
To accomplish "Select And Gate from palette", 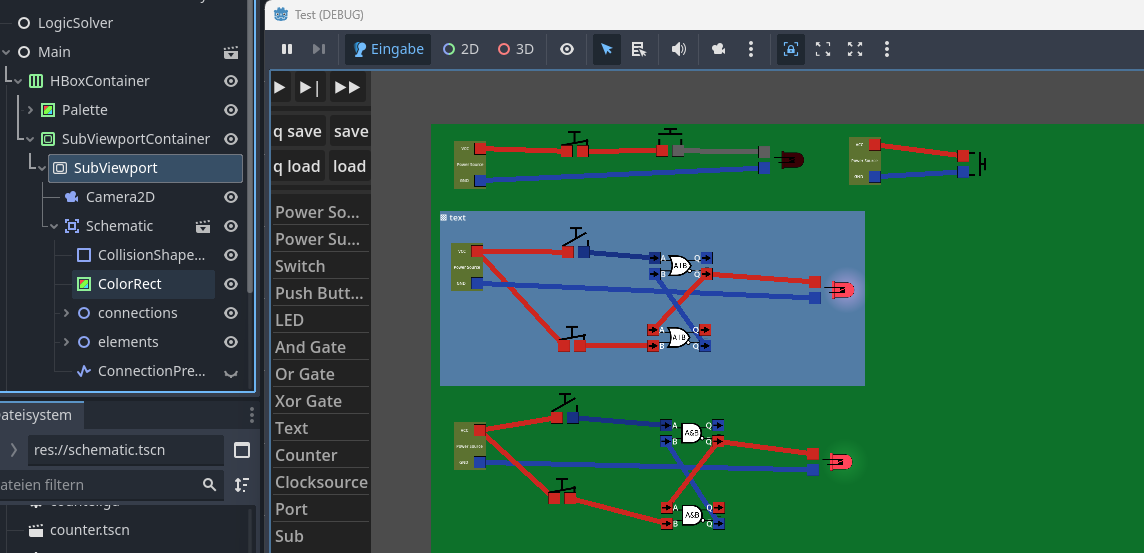I will [310, 347].
